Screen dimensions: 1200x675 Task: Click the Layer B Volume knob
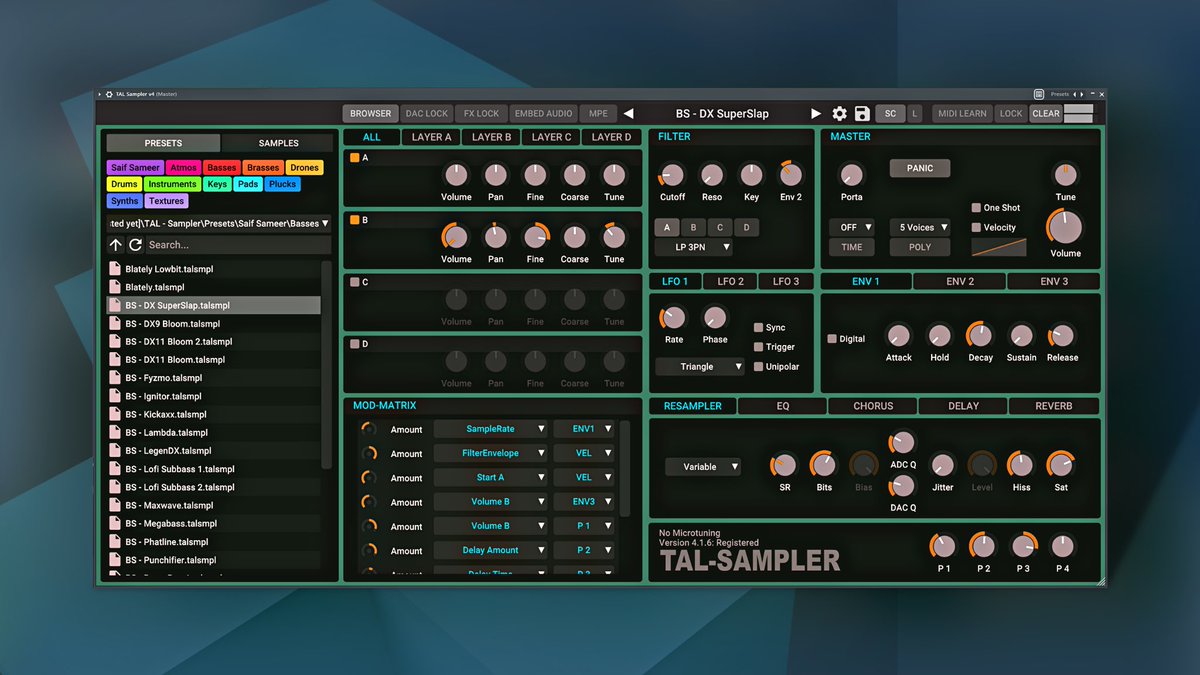456,237
